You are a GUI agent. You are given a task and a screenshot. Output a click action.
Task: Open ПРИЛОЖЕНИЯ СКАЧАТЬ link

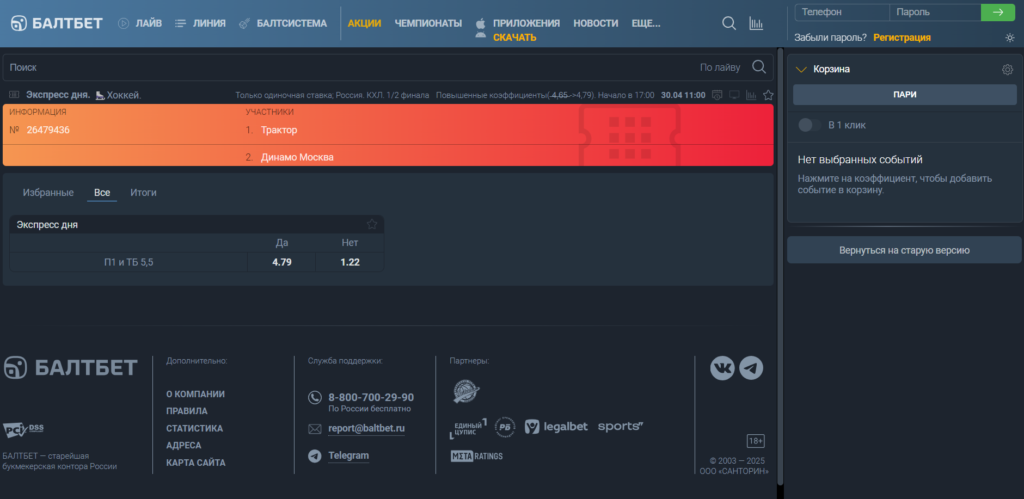pyautogui.click(x=518, y=30)
